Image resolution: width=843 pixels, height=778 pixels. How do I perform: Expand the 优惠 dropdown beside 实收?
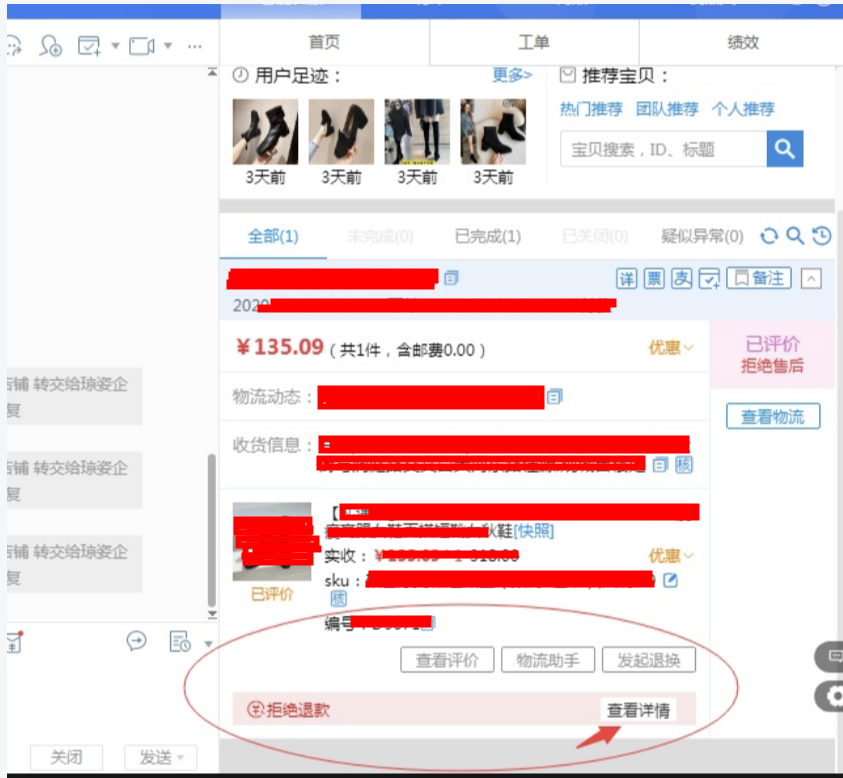click(x=671, y=555)
